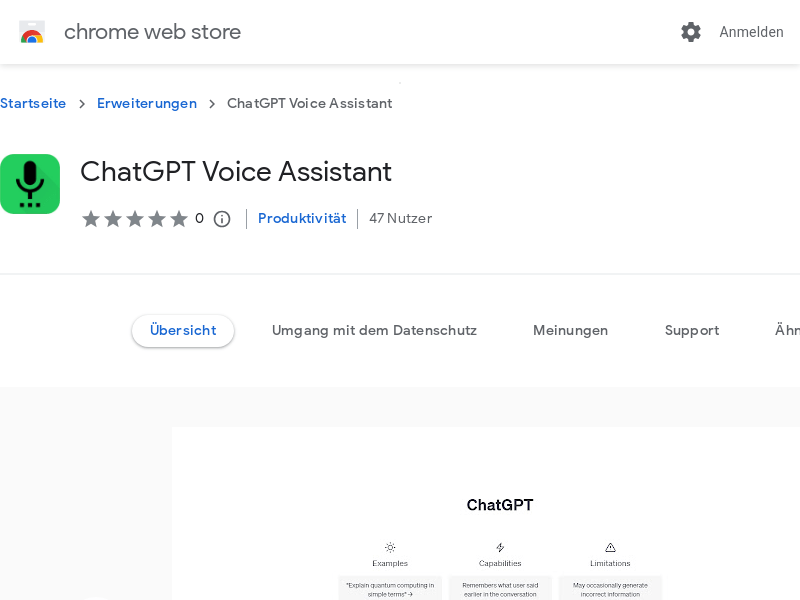Screen dimensions: 800x600
Task: Switch to Umgang mit dem Datenschutz tab
Action: 374,331
